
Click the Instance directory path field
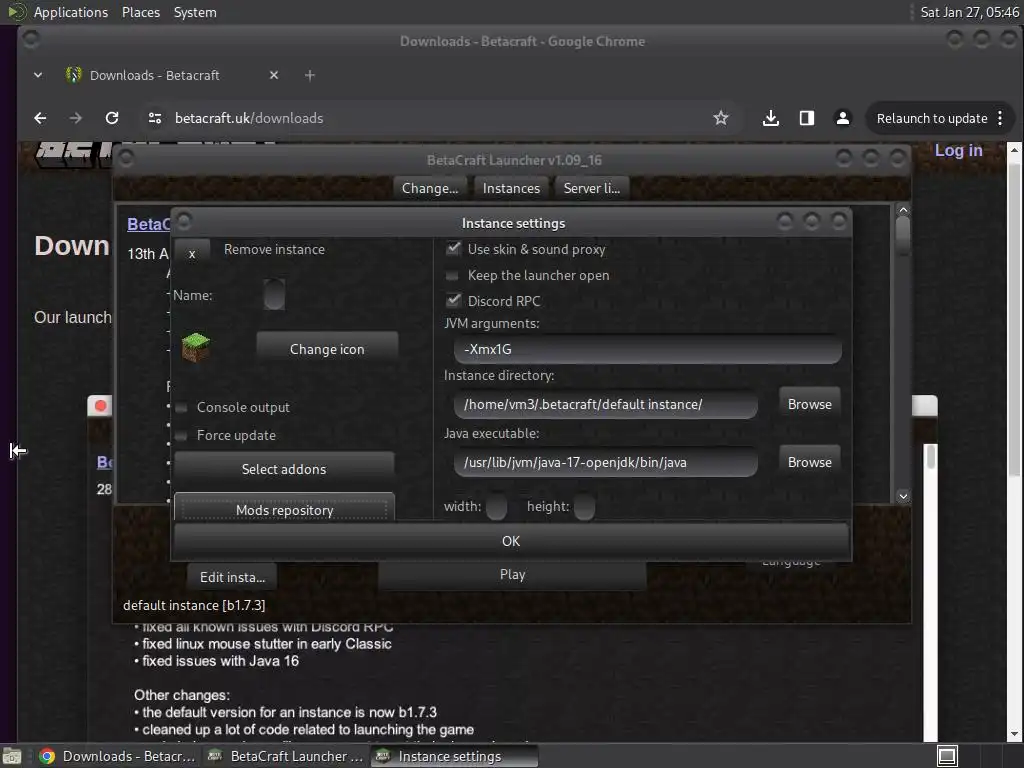(605, 404)
